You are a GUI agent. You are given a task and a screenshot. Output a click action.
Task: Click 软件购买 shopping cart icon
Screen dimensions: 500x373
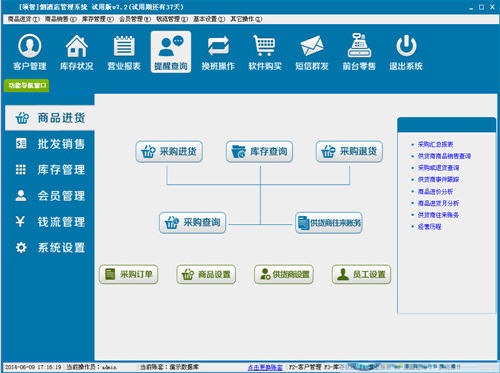265,52
